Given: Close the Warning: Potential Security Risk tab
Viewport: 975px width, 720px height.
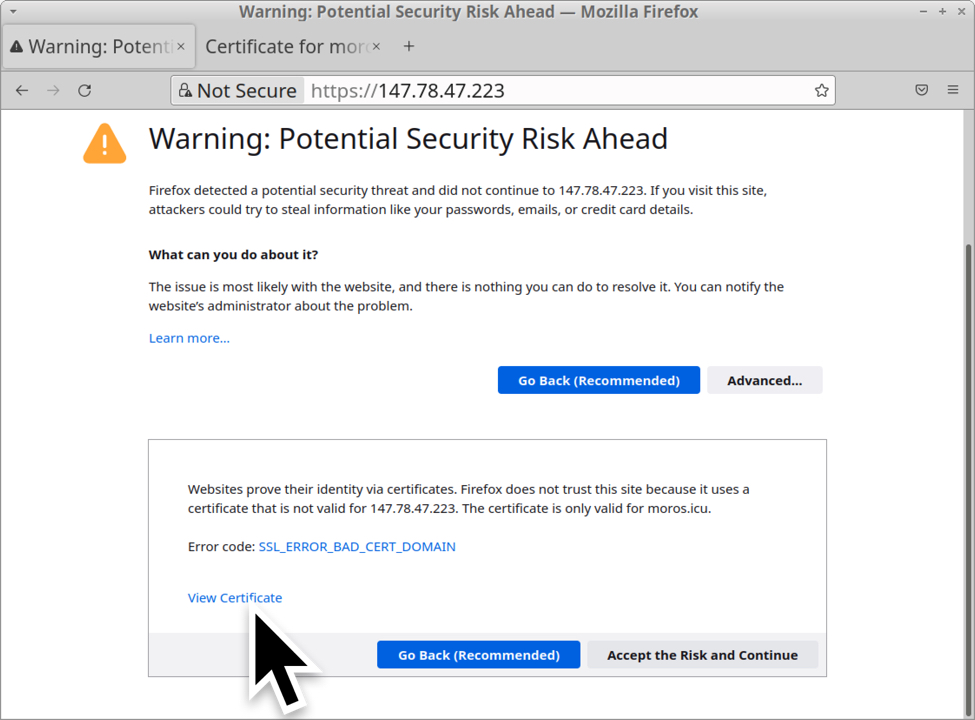Looking at the screenshot, I should [x=181, y=46].
